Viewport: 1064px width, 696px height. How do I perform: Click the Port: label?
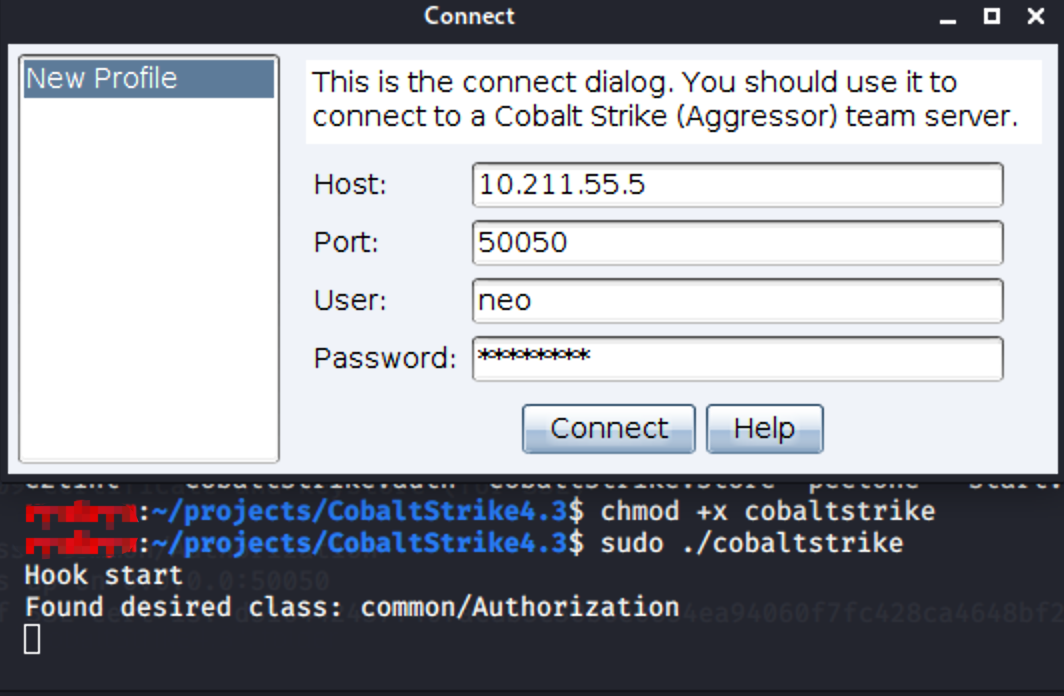coord(346,243)
